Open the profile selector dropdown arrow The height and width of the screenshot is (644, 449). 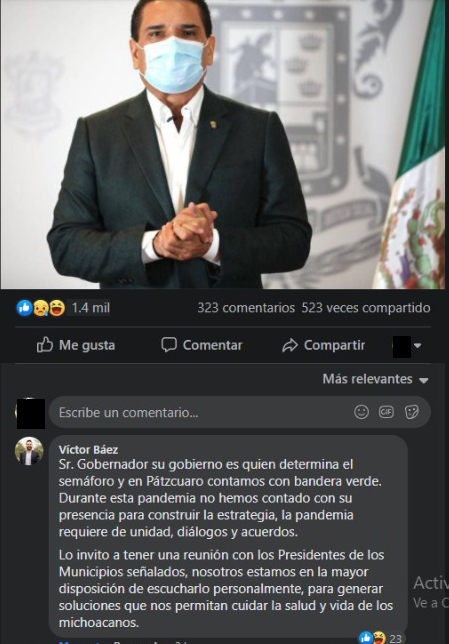(x=418, y=346)
